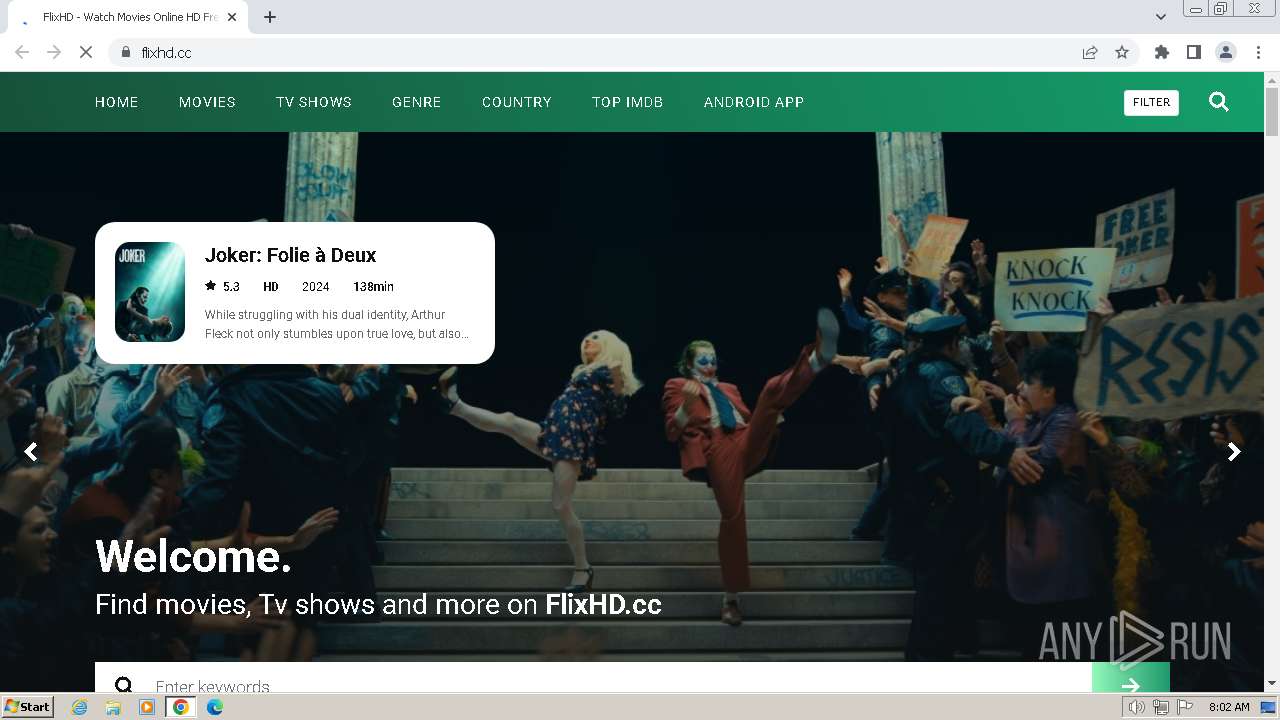Open the TOP IMDB page
The image size is (1280, 720).
pyautogui.click(x=627, y=102)
